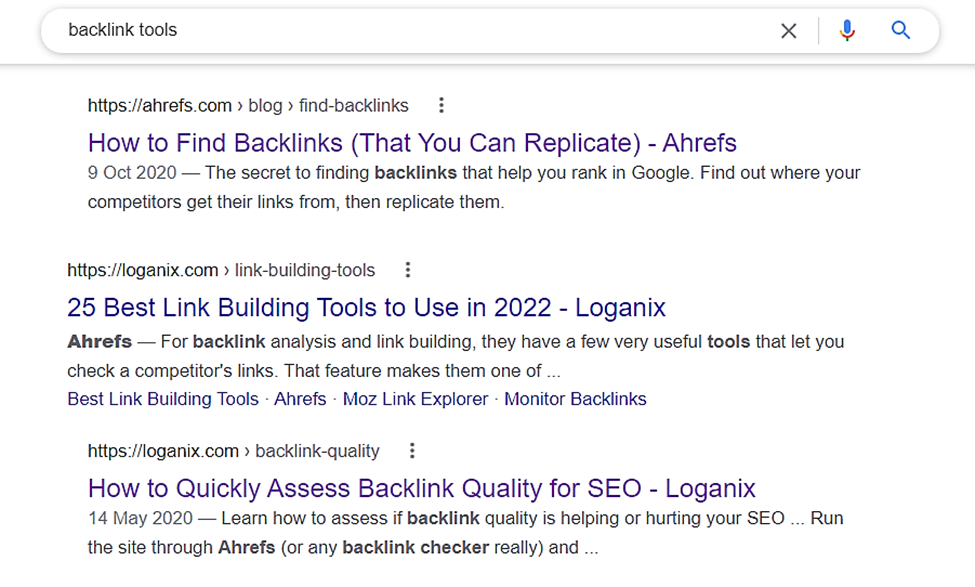975x587 pixels.
Task: Click inside the "backlink tools" search field
Action: pyautogui.click(x=410, y=30)
